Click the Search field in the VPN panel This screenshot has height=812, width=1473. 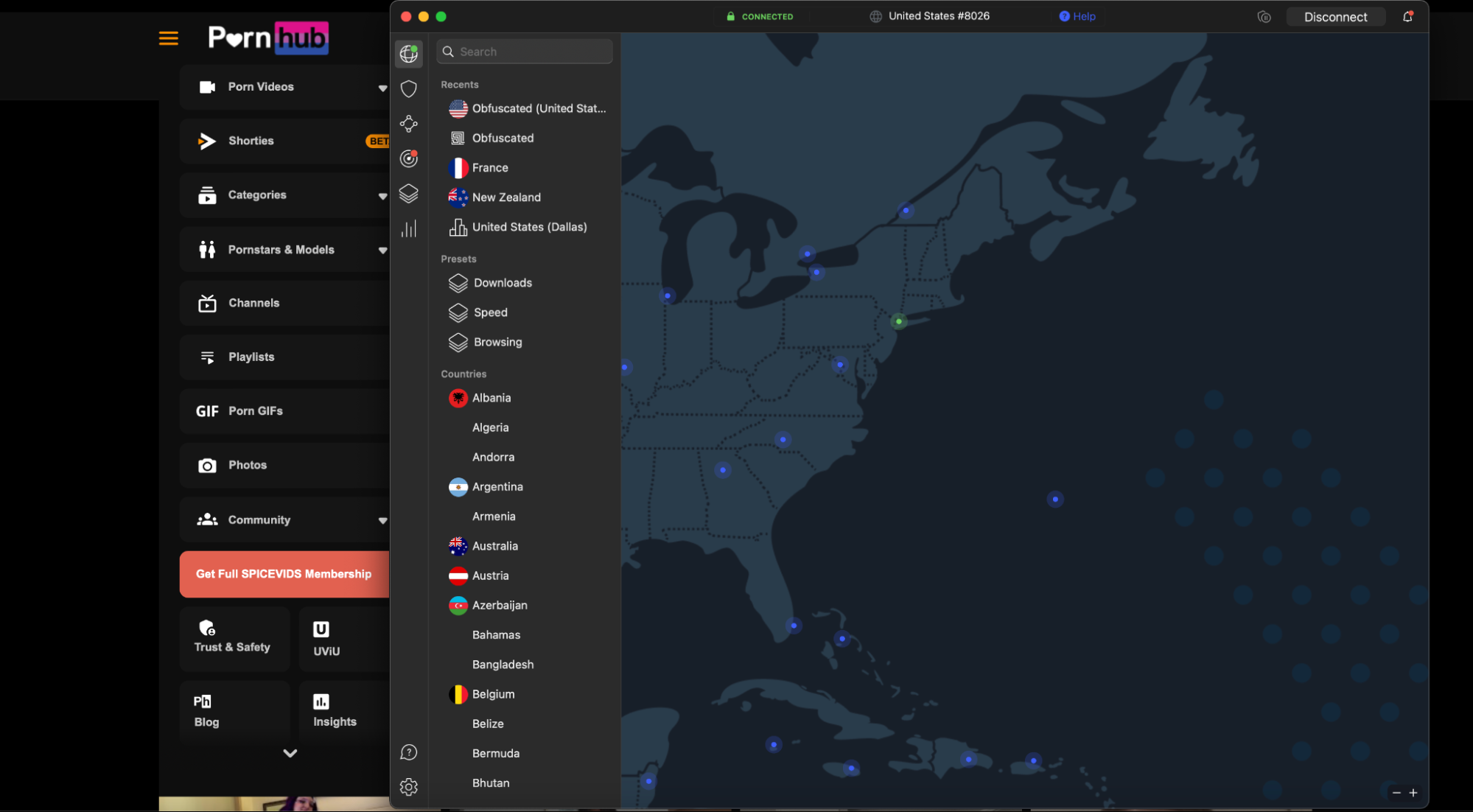[x=525, y=52]
